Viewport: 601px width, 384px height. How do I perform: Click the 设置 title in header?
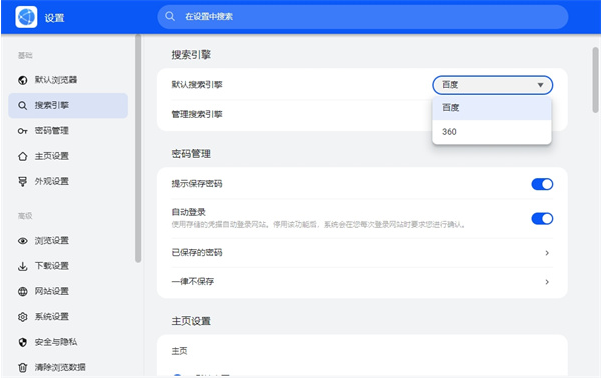coord(54,18)
